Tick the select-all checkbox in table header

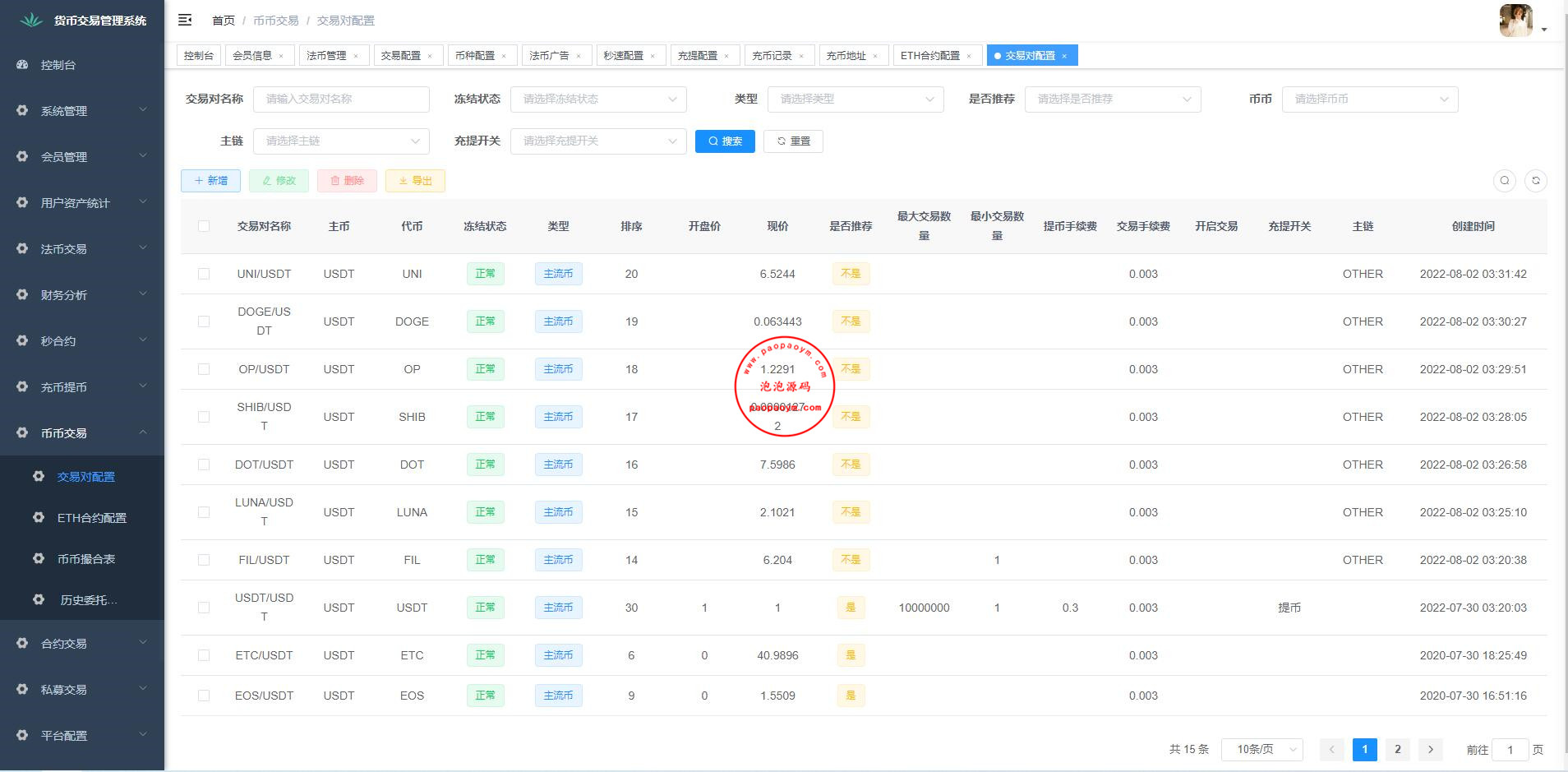point(204,226)
